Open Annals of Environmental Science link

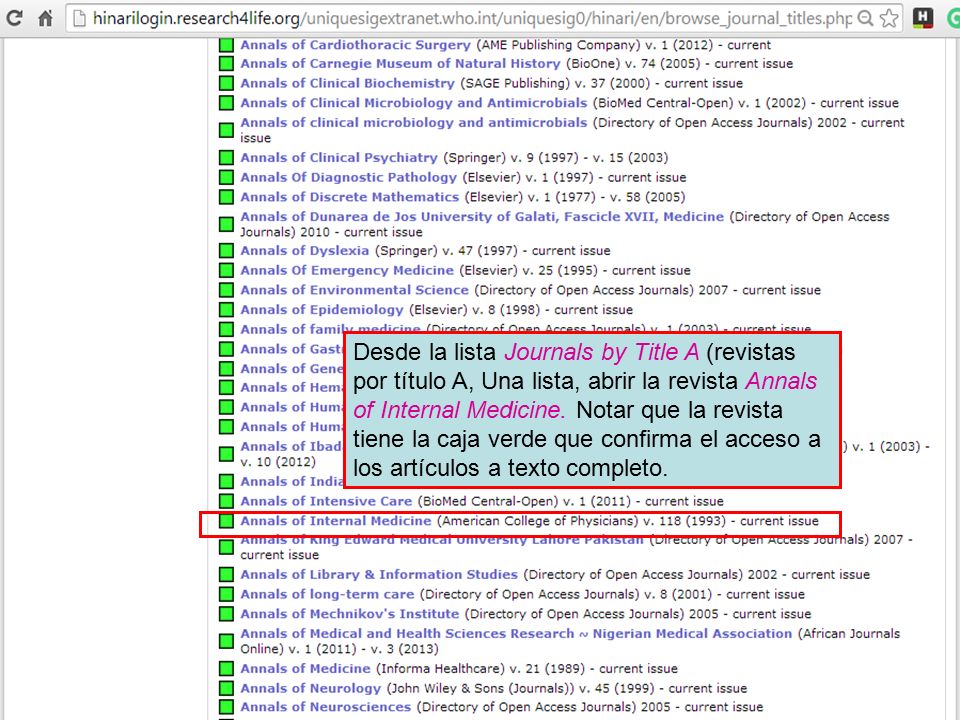click(x=354, y=290)
